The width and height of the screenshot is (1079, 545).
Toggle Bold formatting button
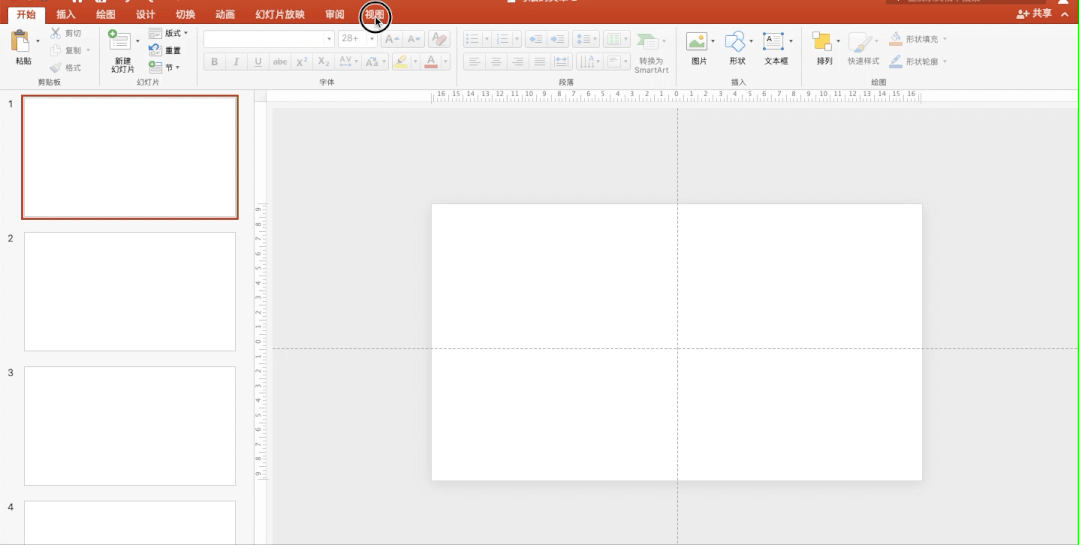214,62
